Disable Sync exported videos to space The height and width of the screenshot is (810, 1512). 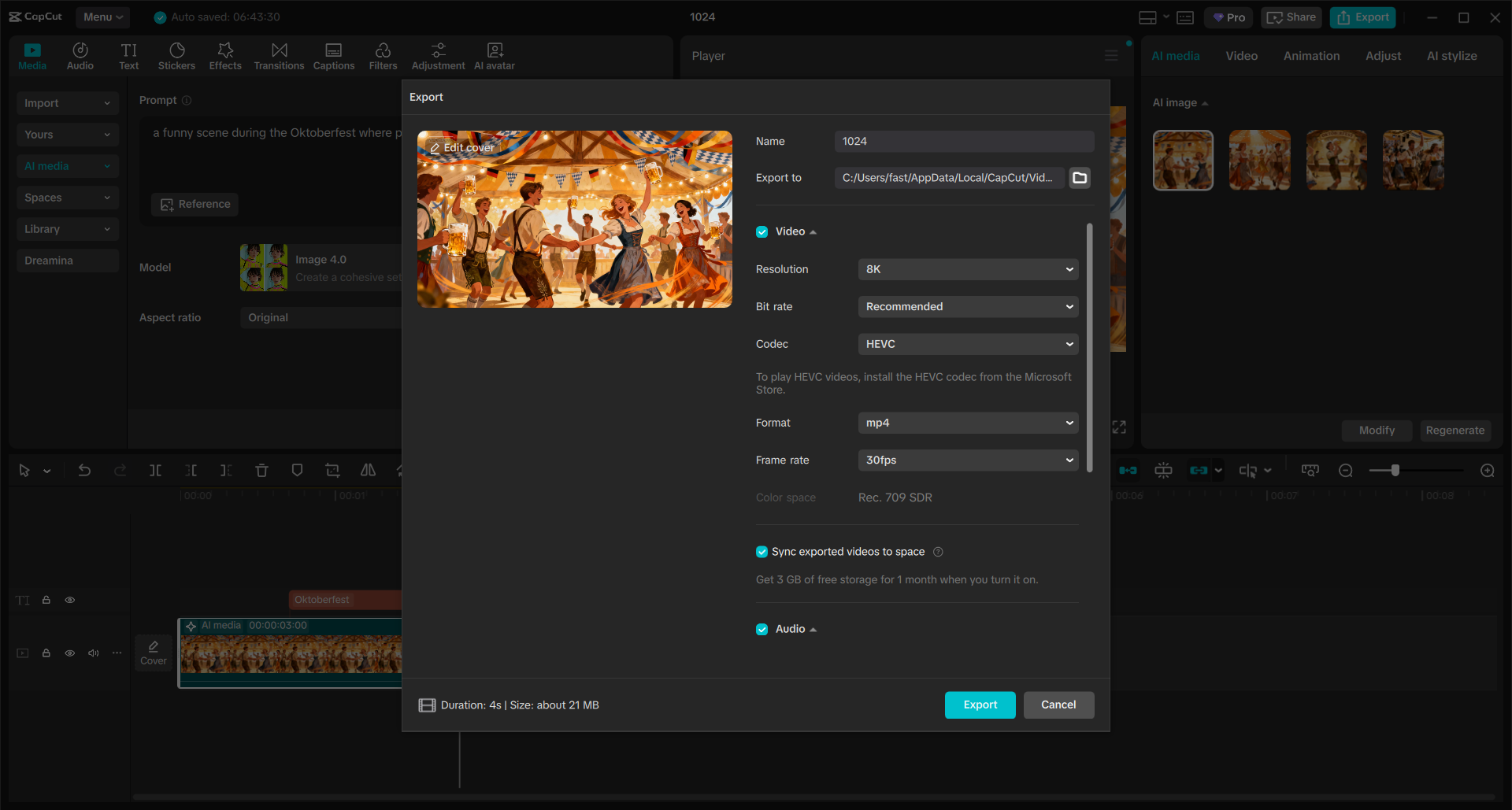[762, 552]
